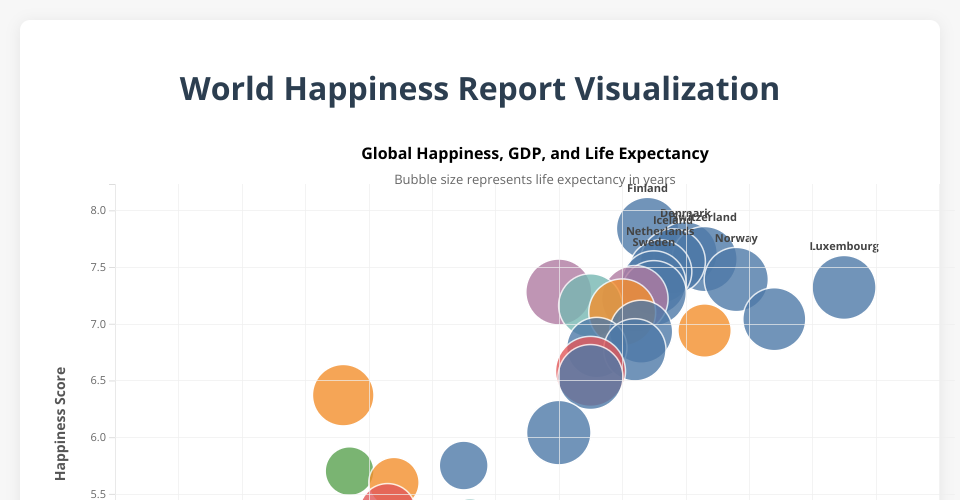Click the World Happiness Report Visualization heading
The image size is (960, 500).
[x=480, y=89]
